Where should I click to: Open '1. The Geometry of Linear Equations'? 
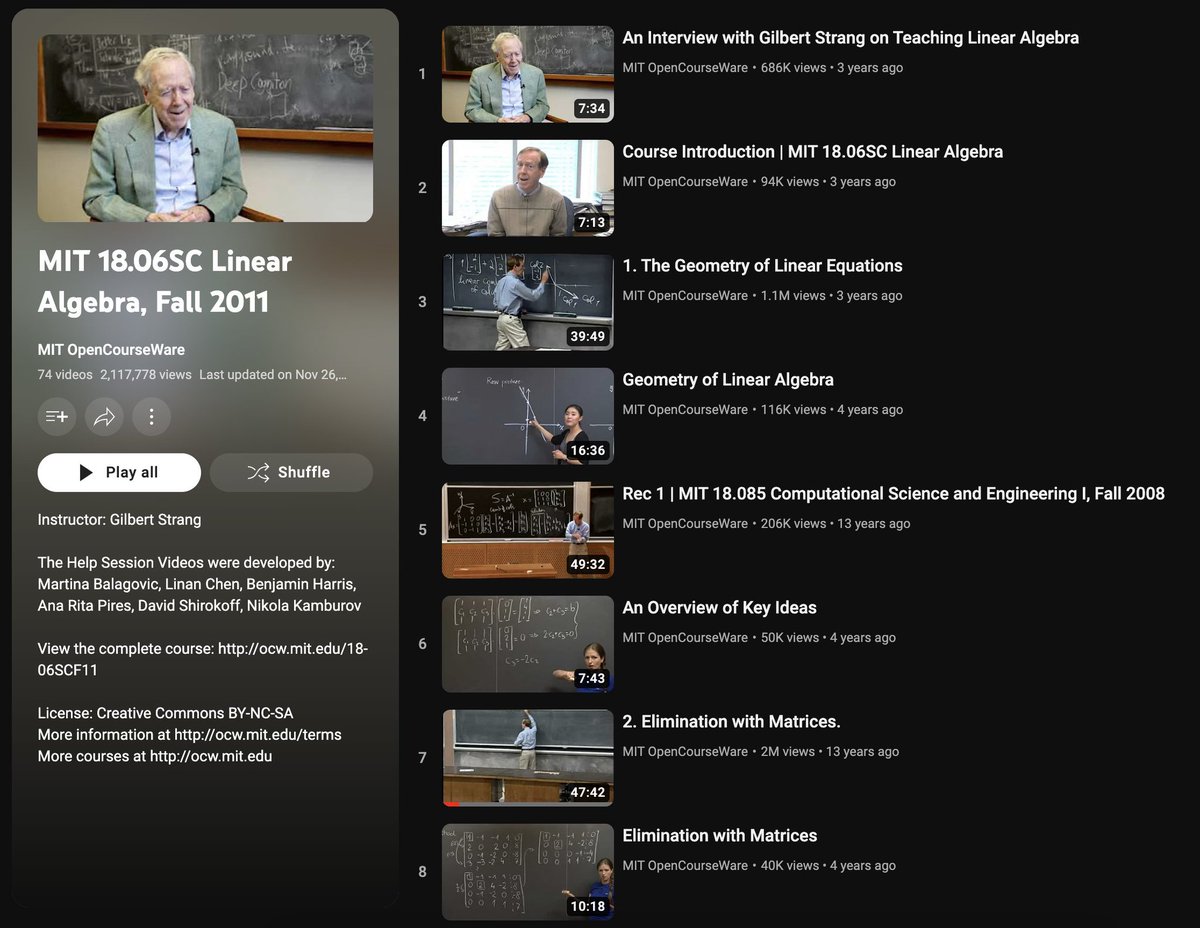click(762, 266)
